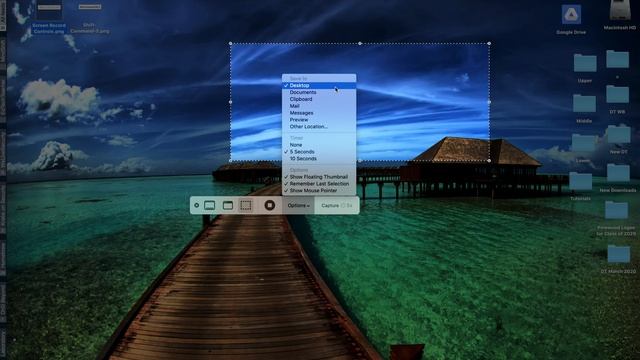Select the Upper folder on desktop
640x360 pixels.
585,63
